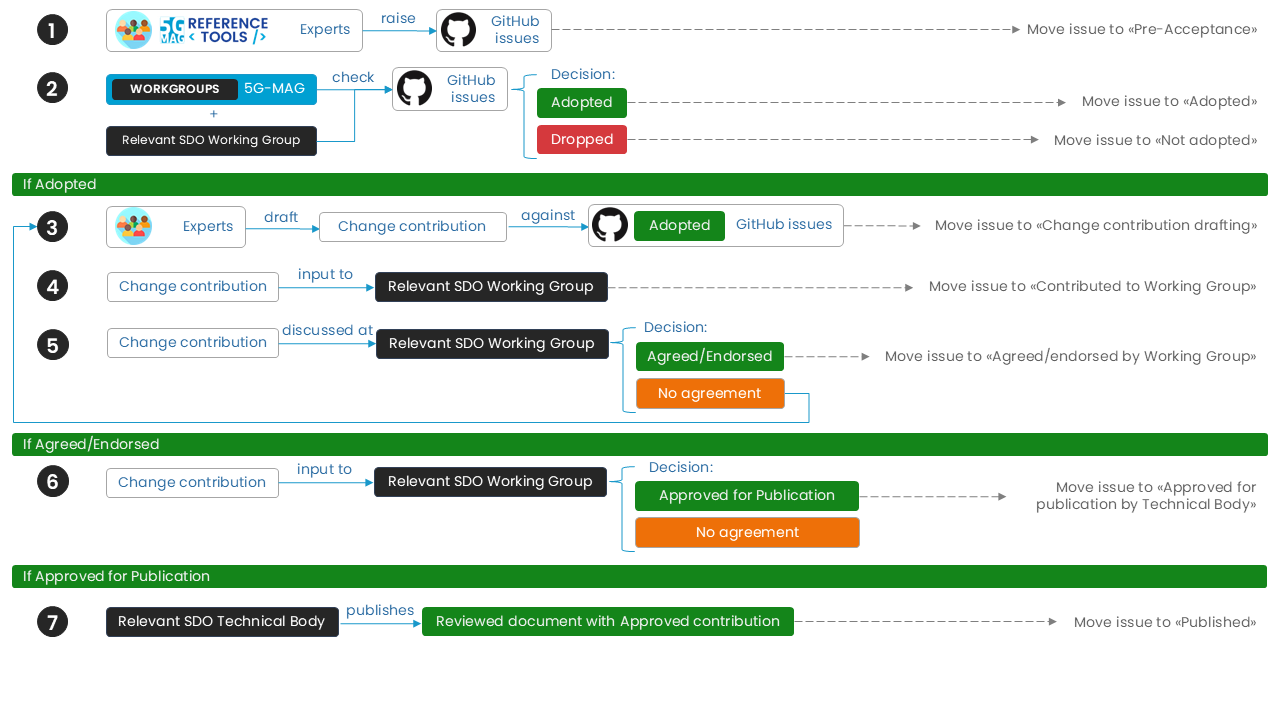Select the Agreed/Endorsed decision box
The height and width of the screenshot is (720, 1280).
click(x=710, y=356)
